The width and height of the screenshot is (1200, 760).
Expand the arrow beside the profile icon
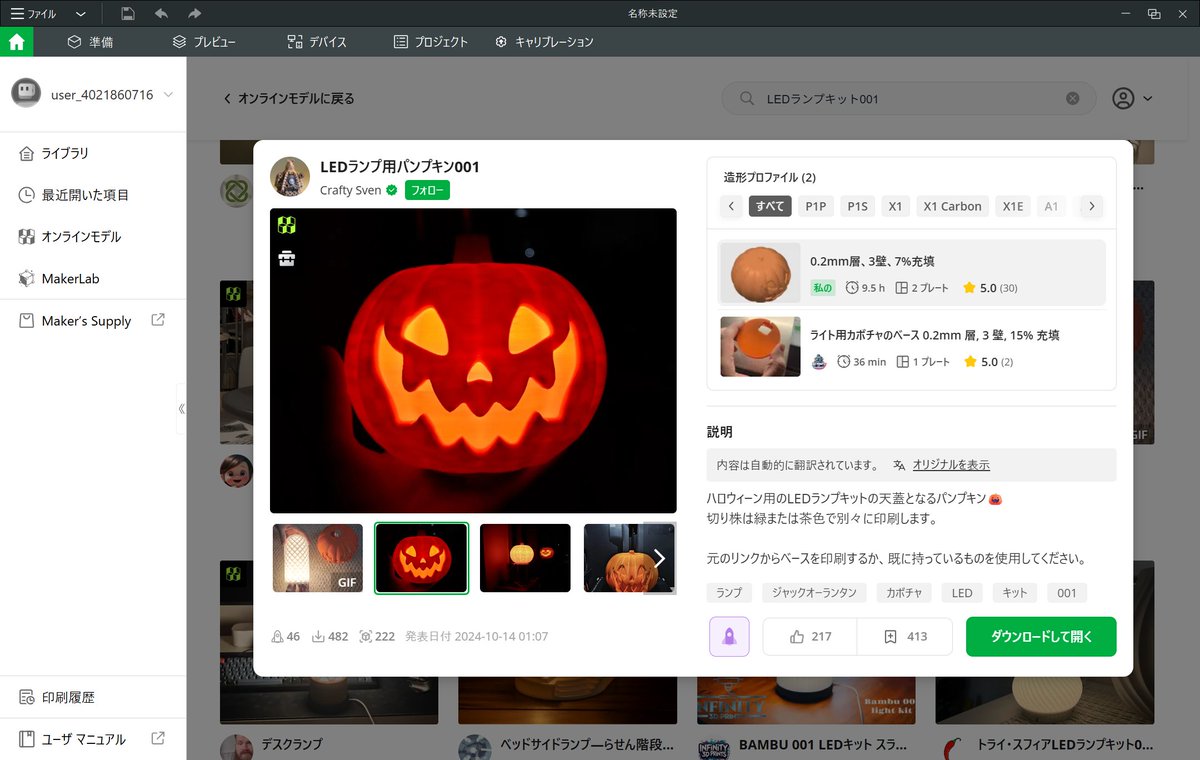click(x=1148, y=98)
